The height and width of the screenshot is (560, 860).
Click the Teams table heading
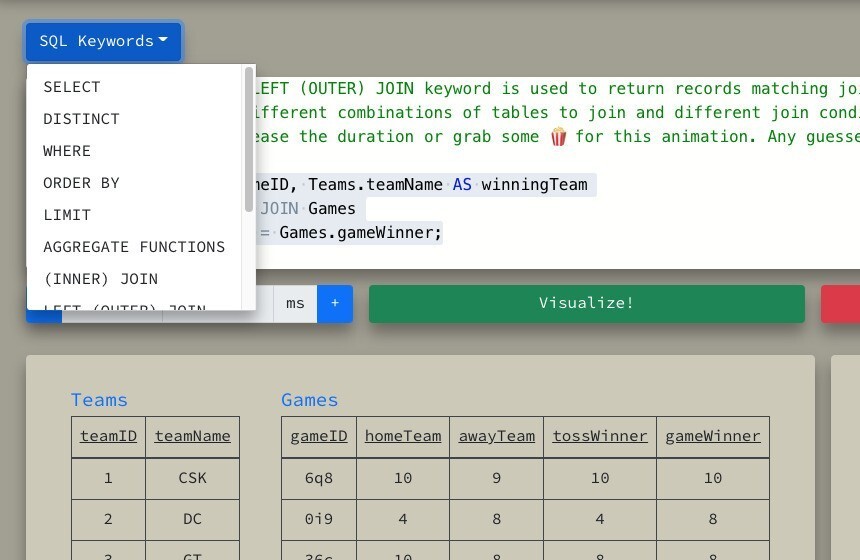point(99,400)
